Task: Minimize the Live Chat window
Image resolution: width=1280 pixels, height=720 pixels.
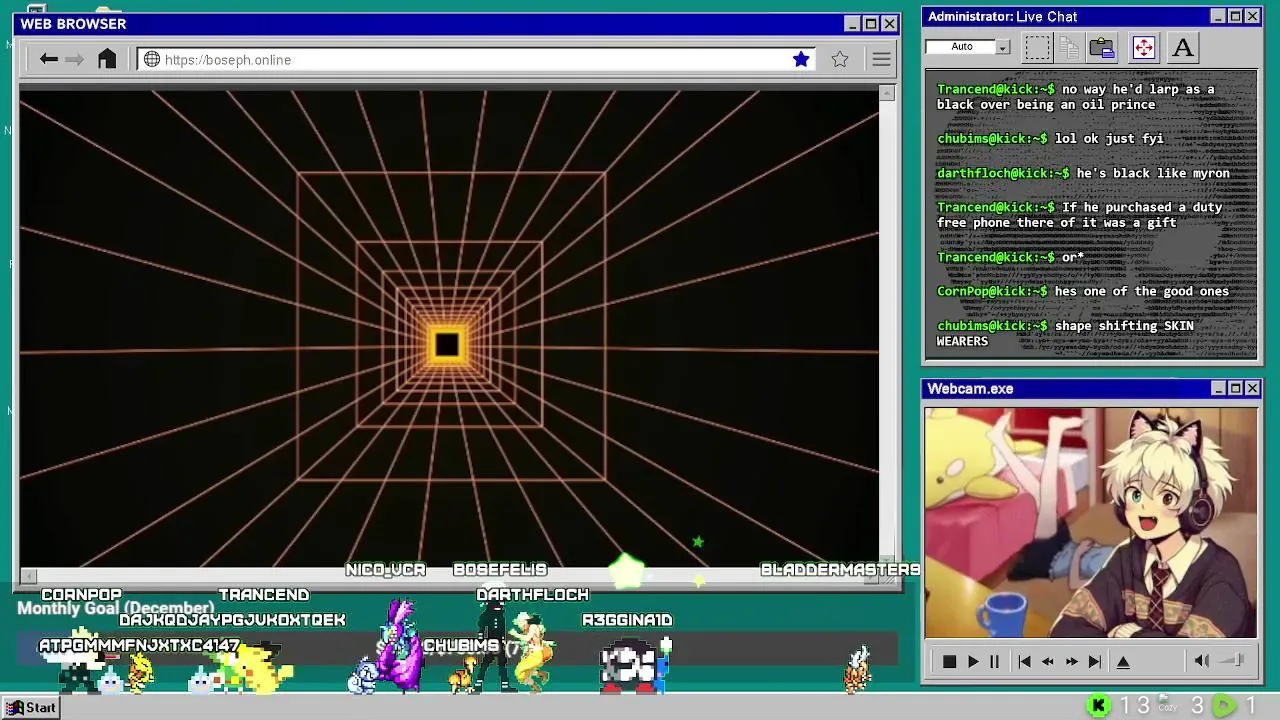Action: point(1217,16)
